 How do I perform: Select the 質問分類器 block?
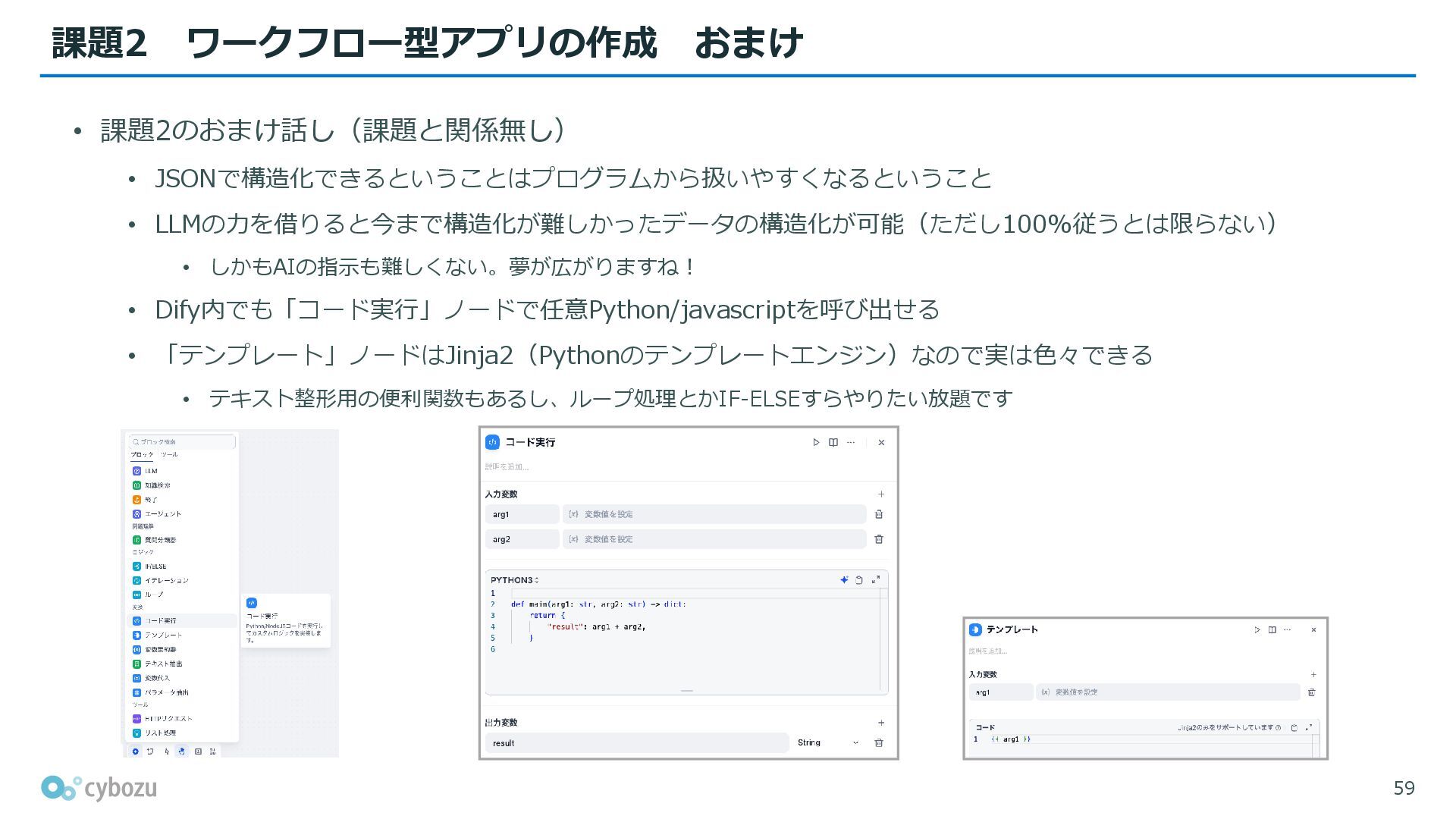click(183, 540)
